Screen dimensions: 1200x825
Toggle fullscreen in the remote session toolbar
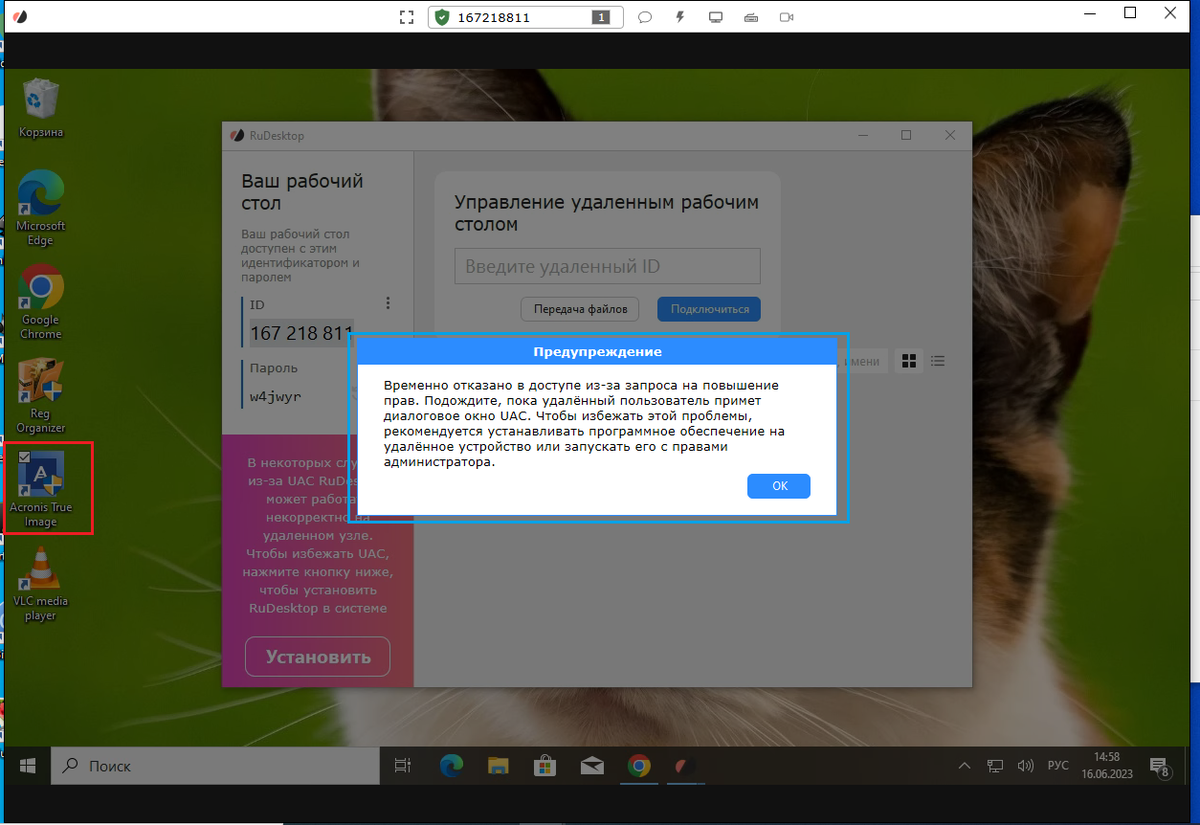click(x=405, y=17)
